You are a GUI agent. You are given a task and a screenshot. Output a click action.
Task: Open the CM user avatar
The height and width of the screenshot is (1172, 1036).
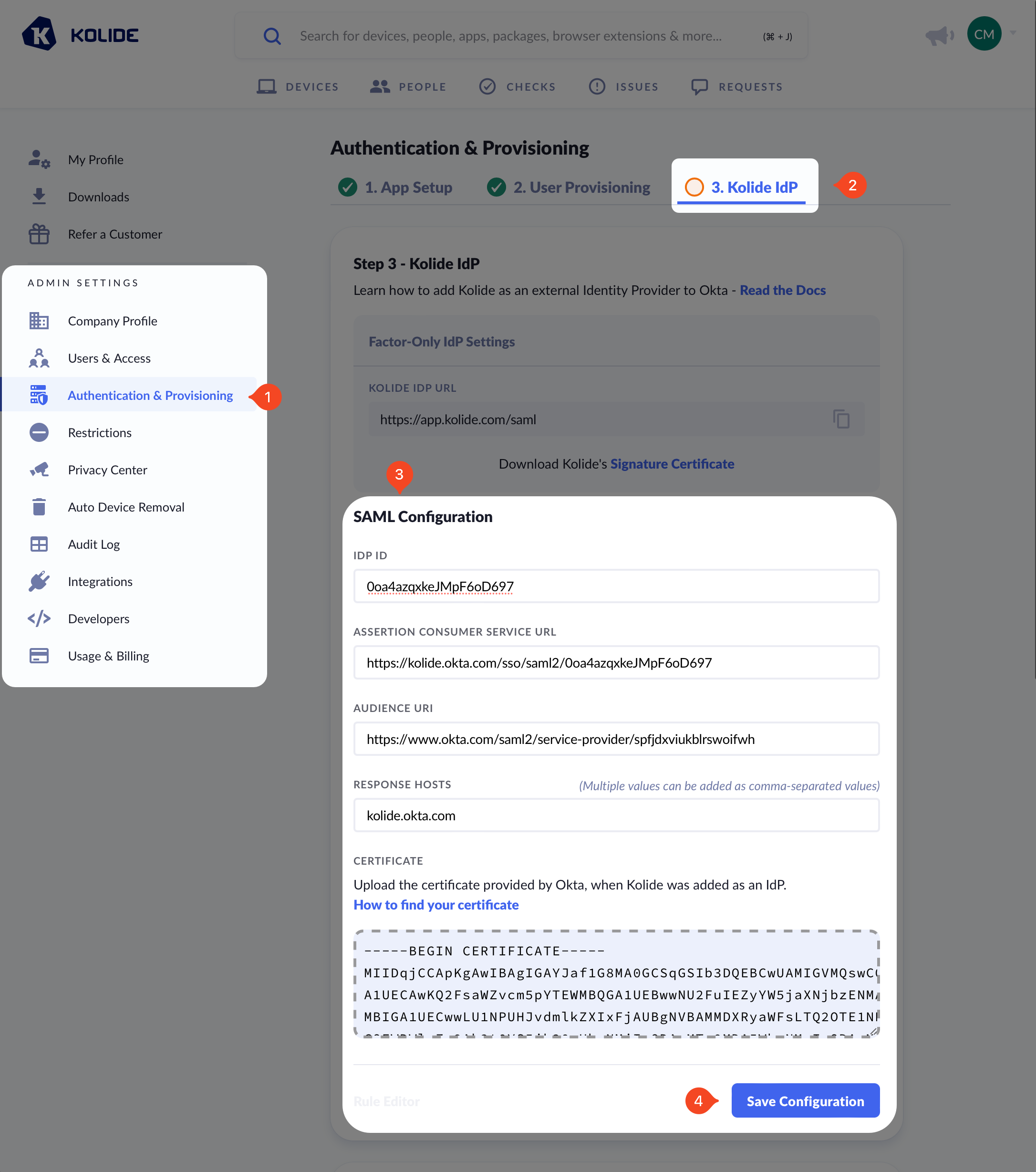tap(984, 34)
